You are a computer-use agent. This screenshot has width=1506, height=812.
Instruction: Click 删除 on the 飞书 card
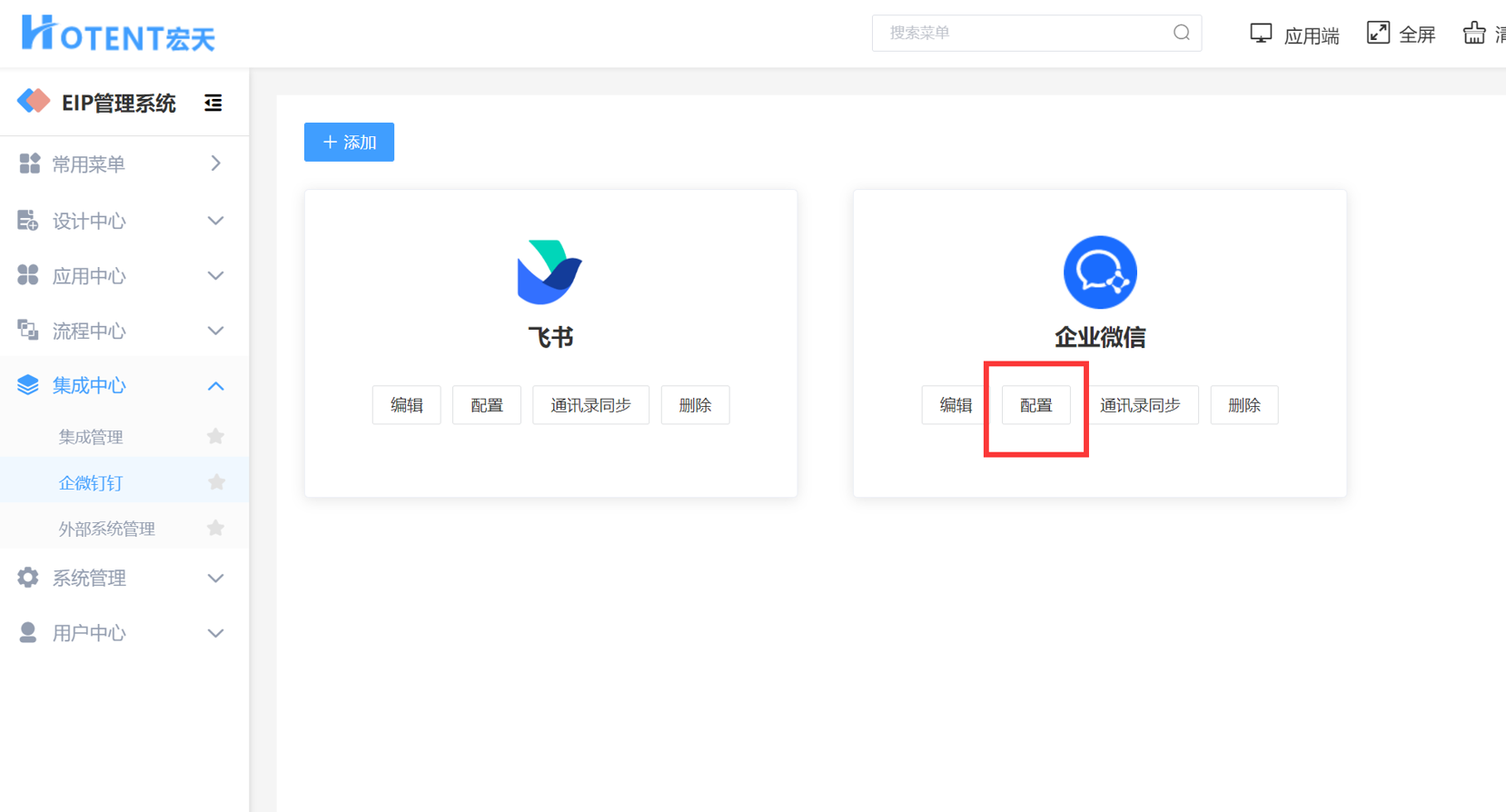[695, 405]
